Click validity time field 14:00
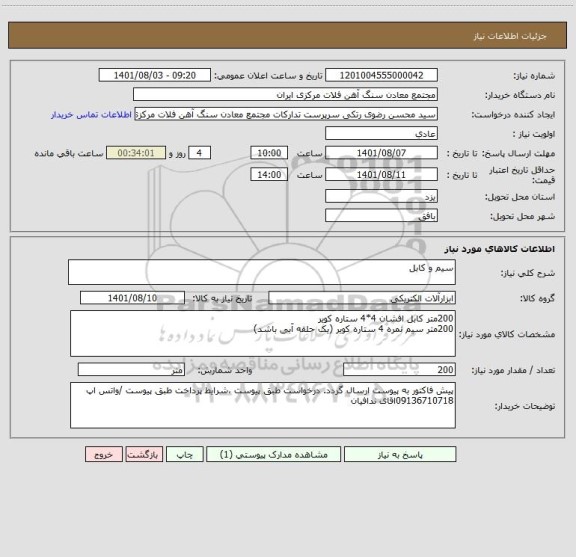This screenshot has width=576, height=557. tap(269, 175)
